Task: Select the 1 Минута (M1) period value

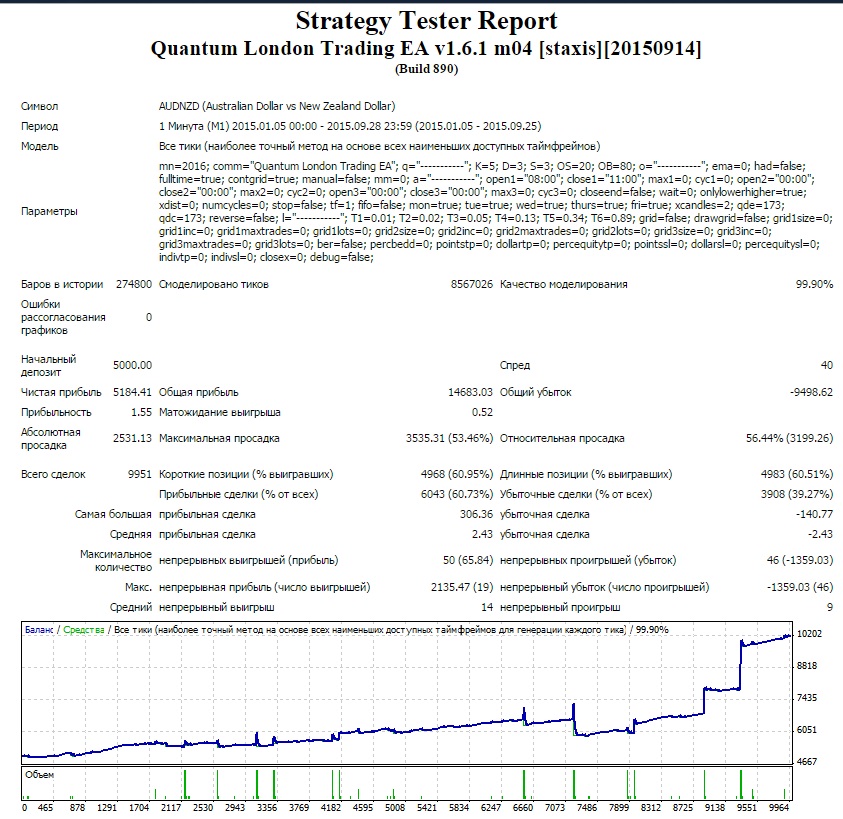Action: (x=350, y=126)
